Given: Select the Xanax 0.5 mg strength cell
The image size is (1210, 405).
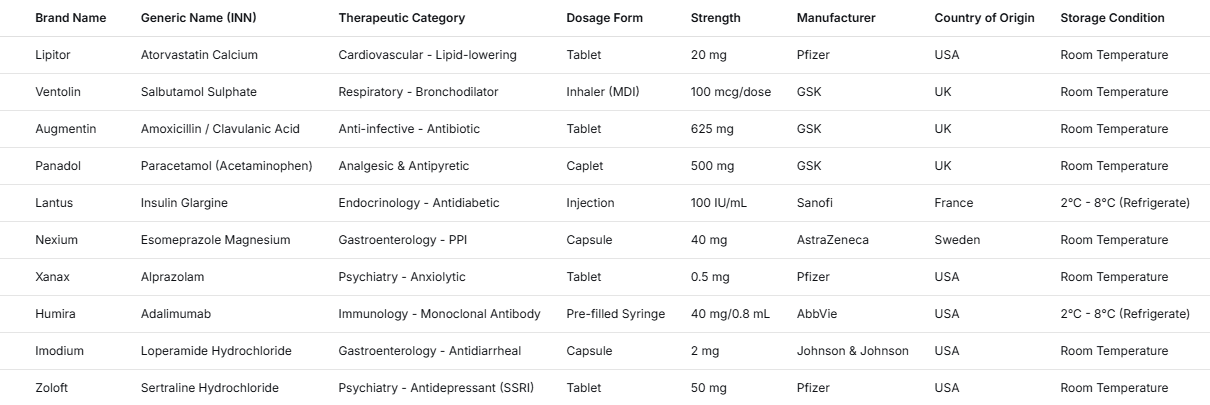Looking at the screenshot, I should click(x=710, y=277).
